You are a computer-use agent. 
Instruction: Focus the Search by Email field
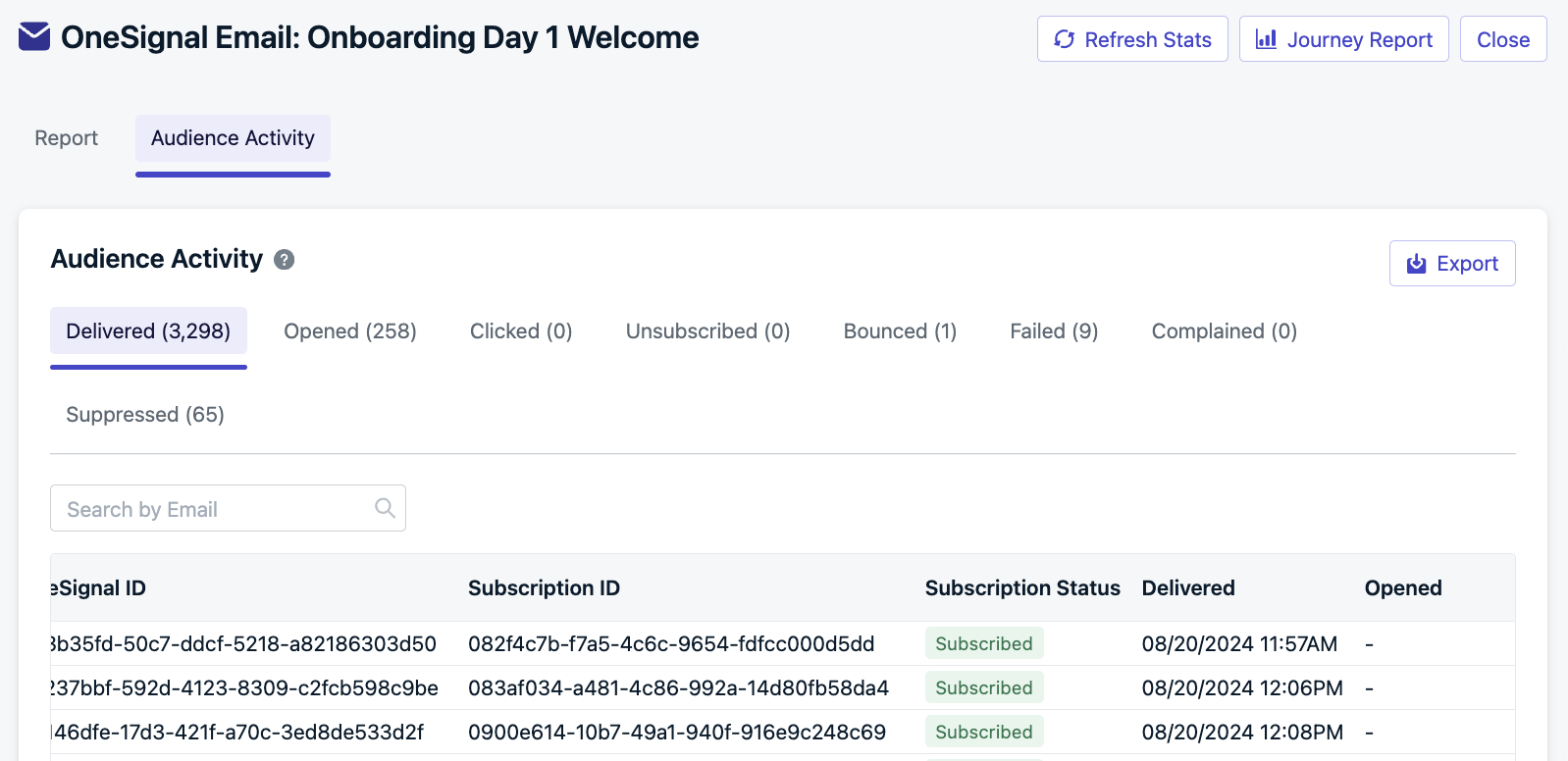pyautogui.click(x=228, y=509)
